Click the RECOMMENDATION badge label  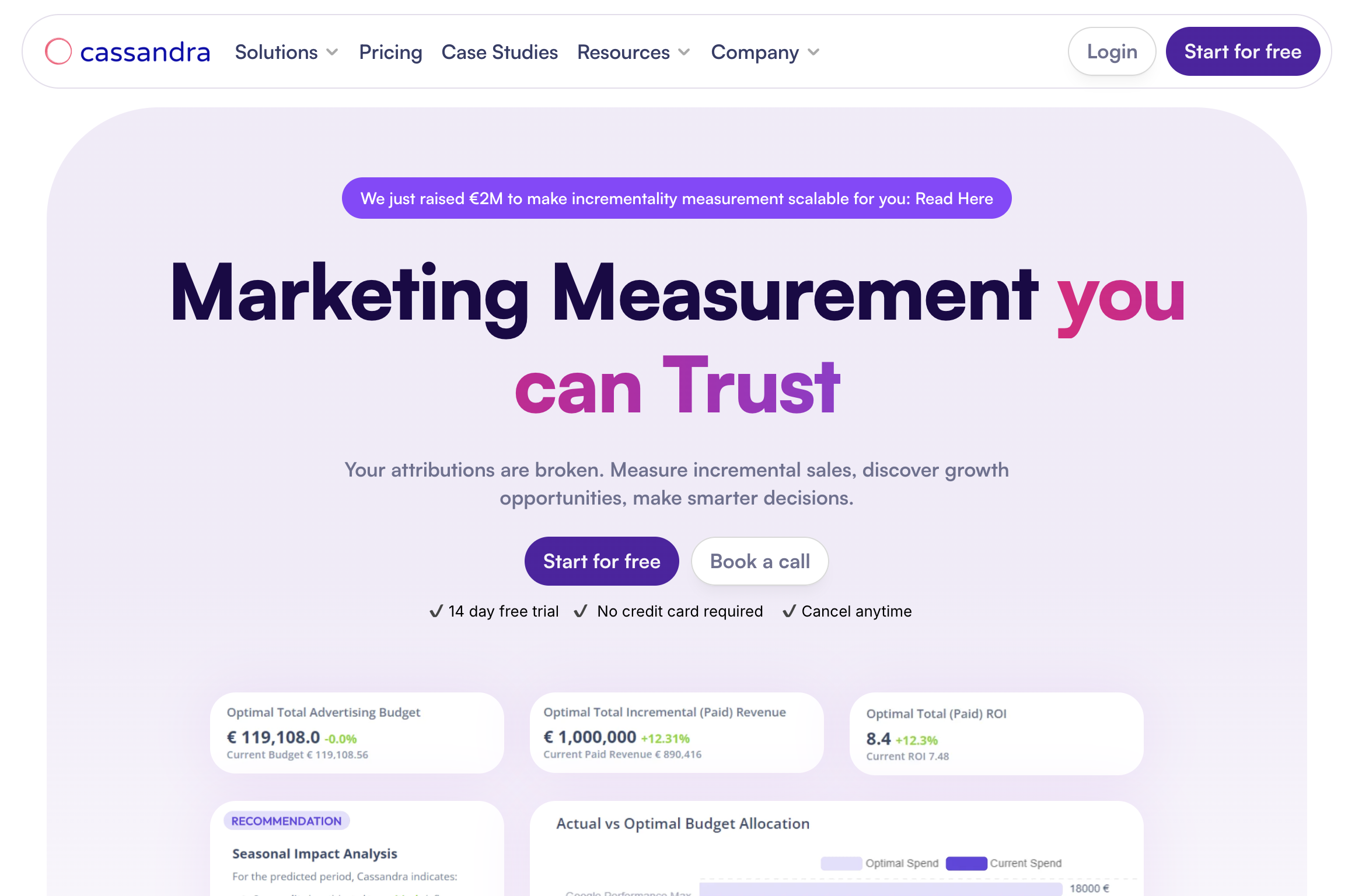point(285,821)
